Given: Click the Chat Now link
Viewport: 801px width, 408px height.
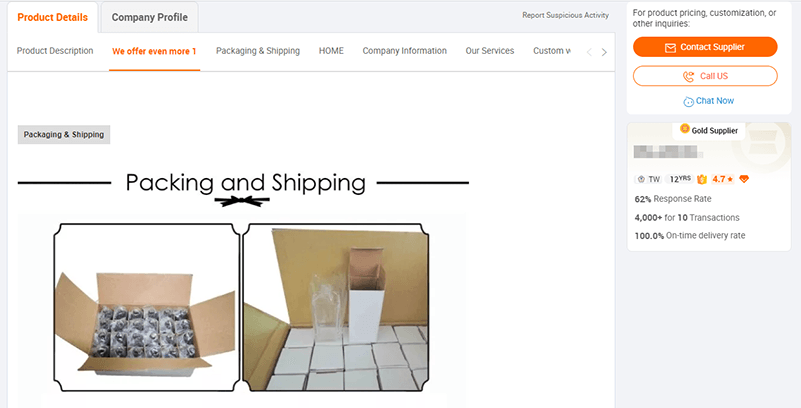Looking at the screenshot, I should click(715, 101).
